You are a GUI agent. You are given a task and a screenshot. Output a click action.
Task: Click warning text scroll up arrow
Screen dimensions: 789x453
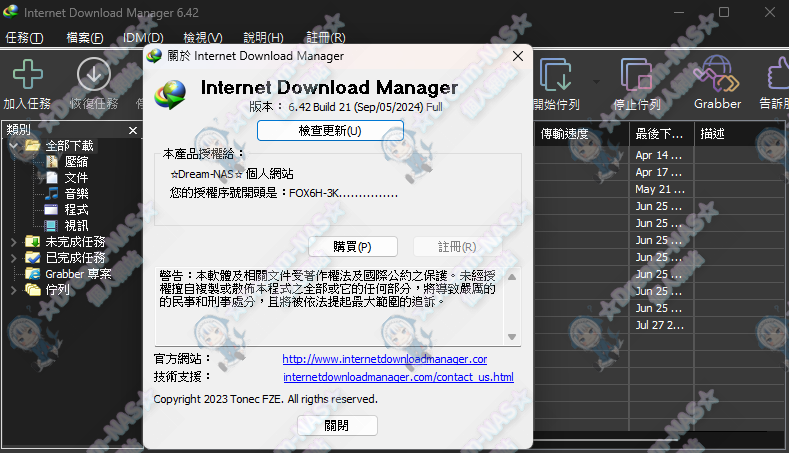[512, 277]
